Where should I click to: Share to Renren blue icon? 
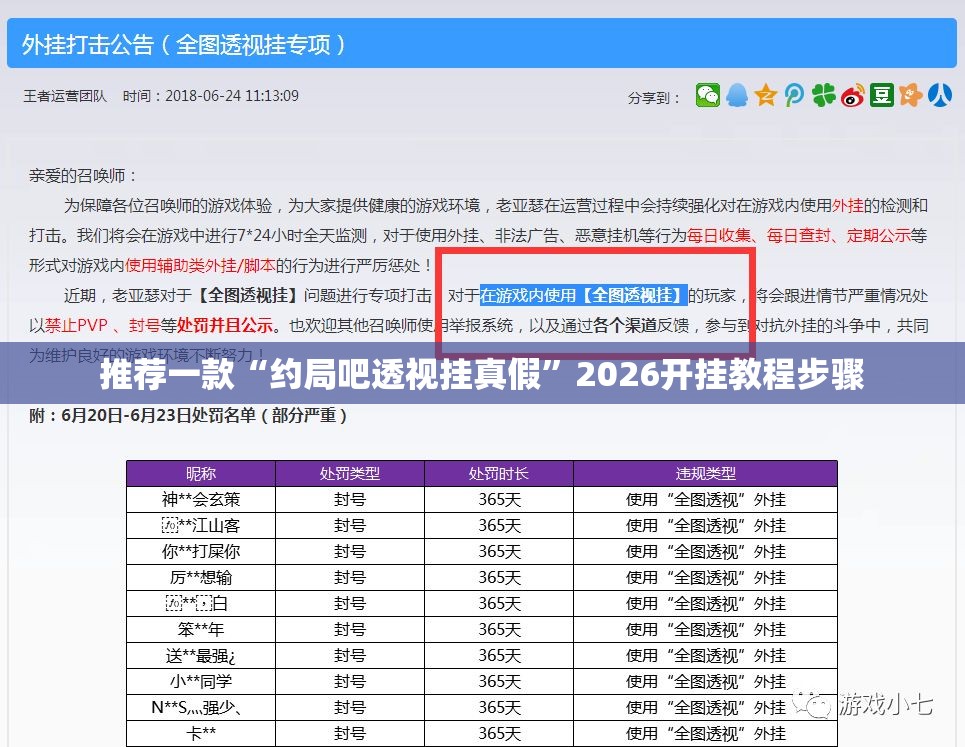[940, 95]
